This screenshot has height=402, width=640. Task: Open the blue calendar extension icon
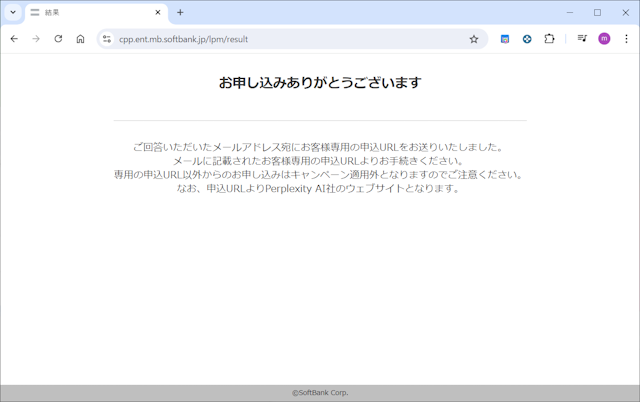pyautogui.click(x=505, y=39)
